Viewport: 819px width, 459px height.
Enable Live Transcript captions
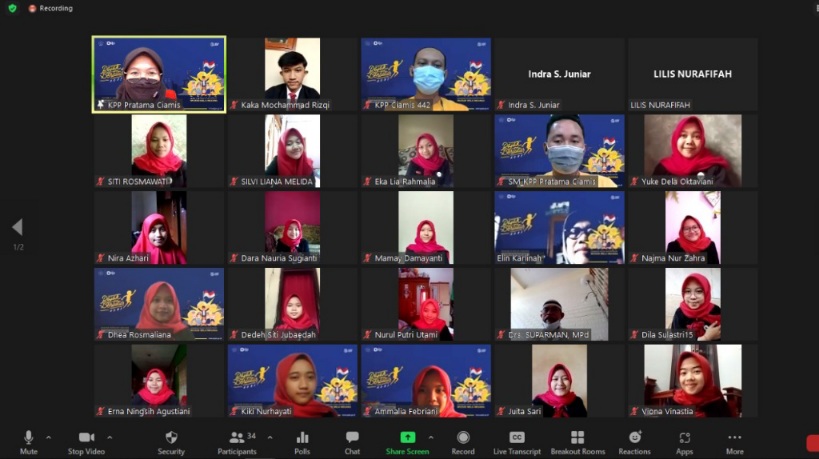[517, 441]
